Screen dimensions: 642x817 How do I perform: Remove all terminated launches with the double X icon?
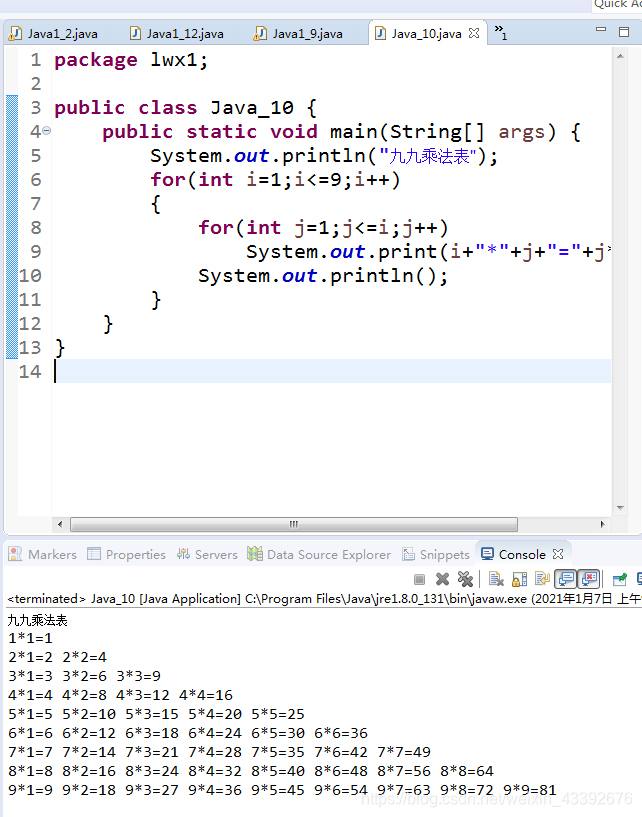click(x=465, y=579)
